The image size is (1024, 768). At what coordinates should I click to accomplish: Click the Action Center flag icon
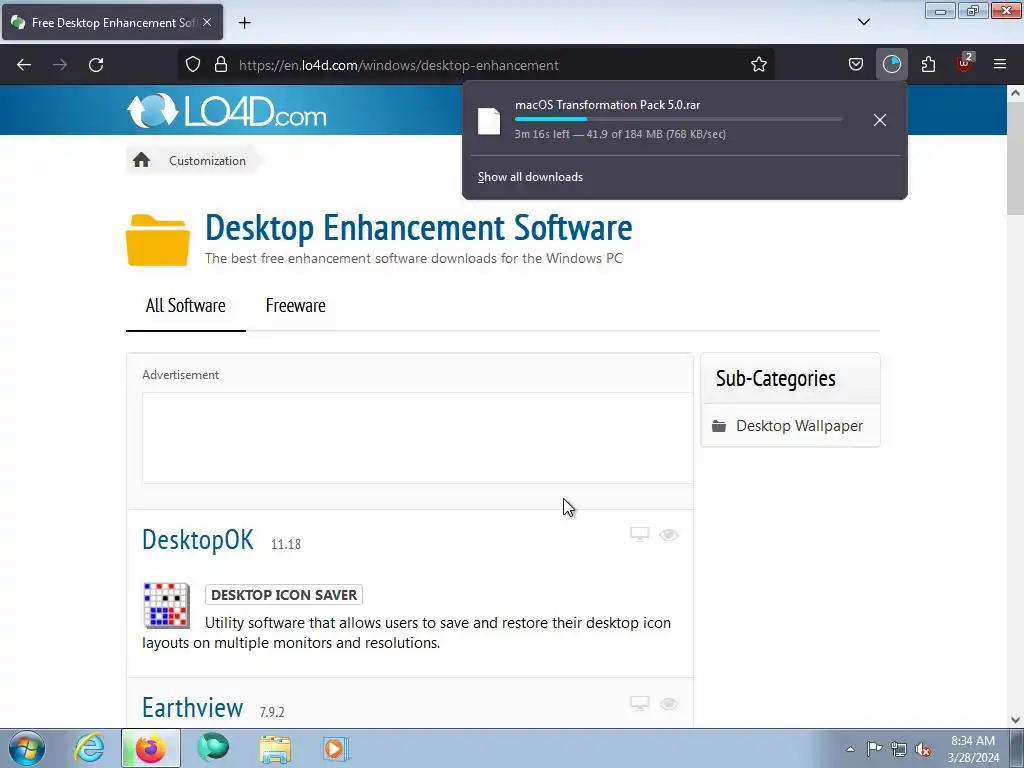(874, 749)
